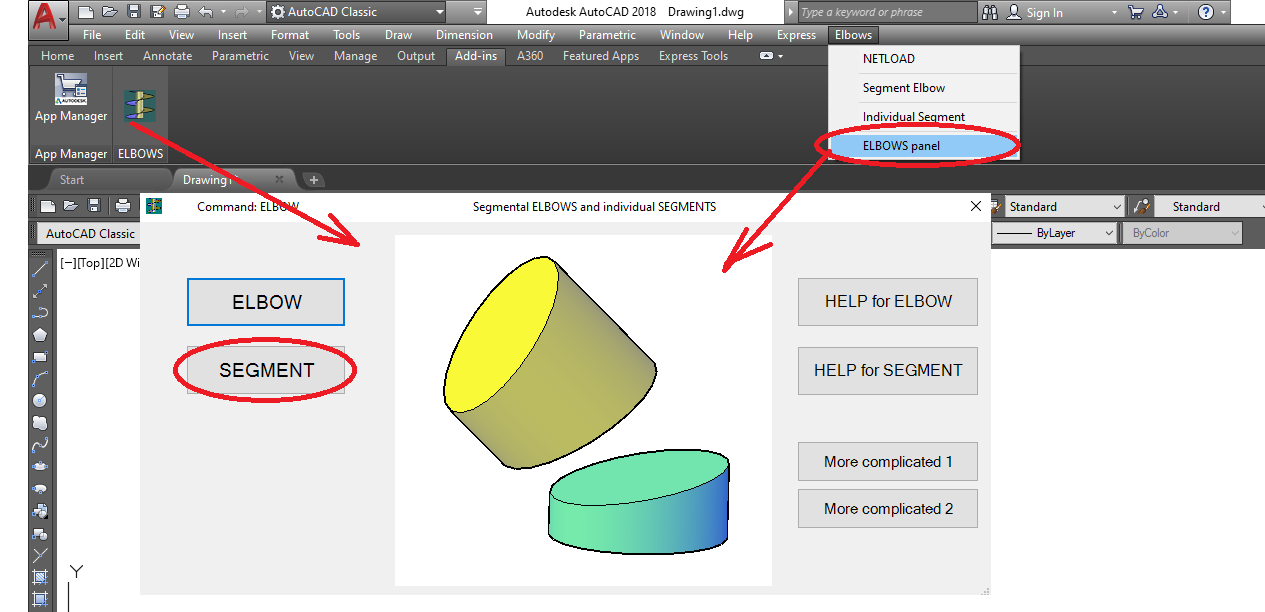1265x612 pixels.
Task: Click the Help question mark icon
Action: 1206,12
